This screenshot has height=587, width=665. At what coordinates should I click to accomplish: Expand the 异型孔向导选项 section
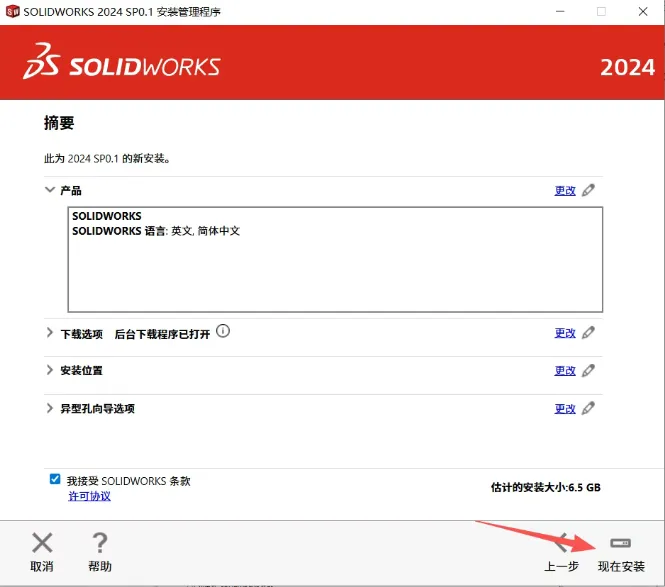[x=50, y=408]
